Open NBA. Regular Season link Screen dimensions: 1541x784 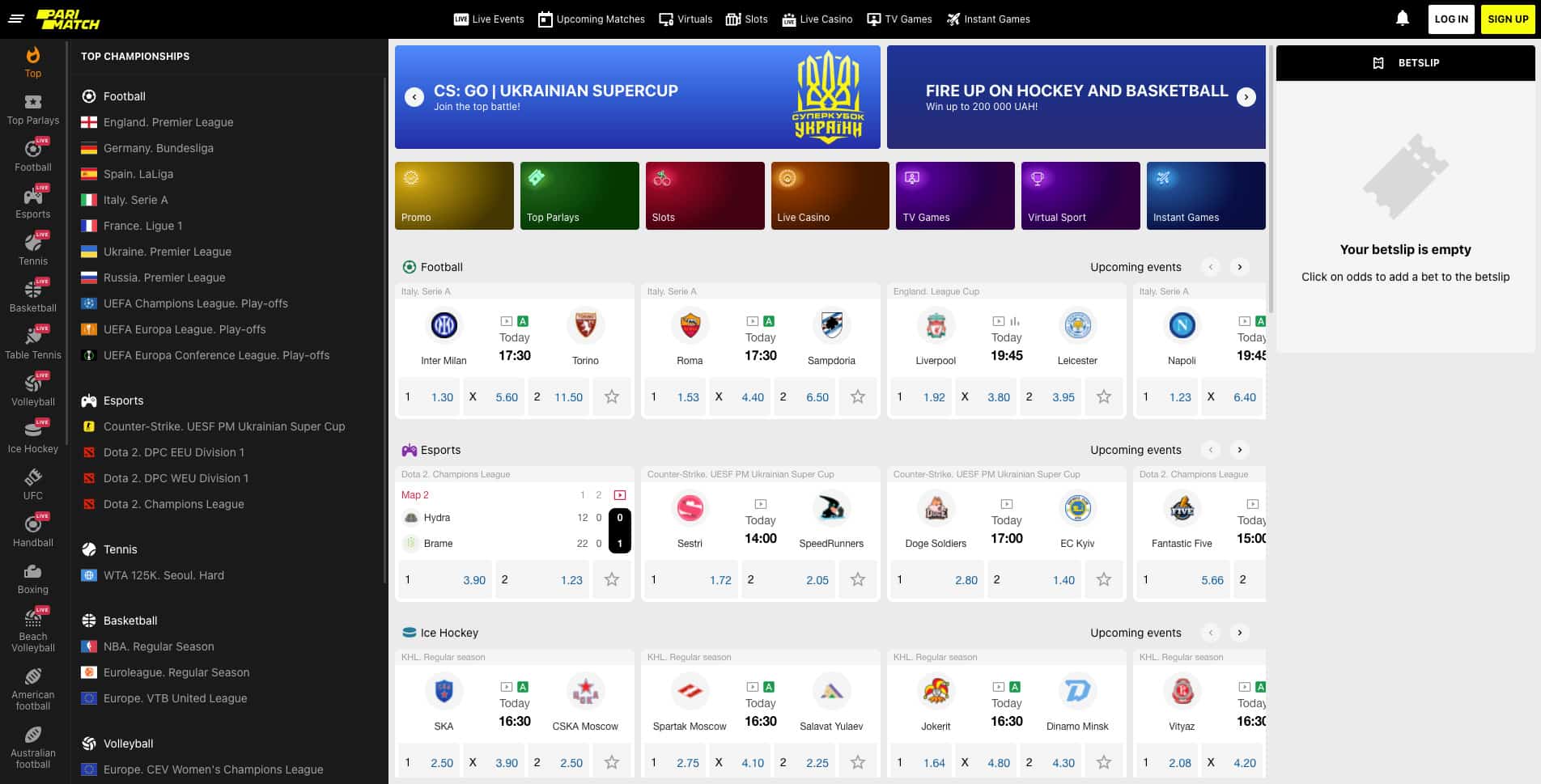coord(159,646)
